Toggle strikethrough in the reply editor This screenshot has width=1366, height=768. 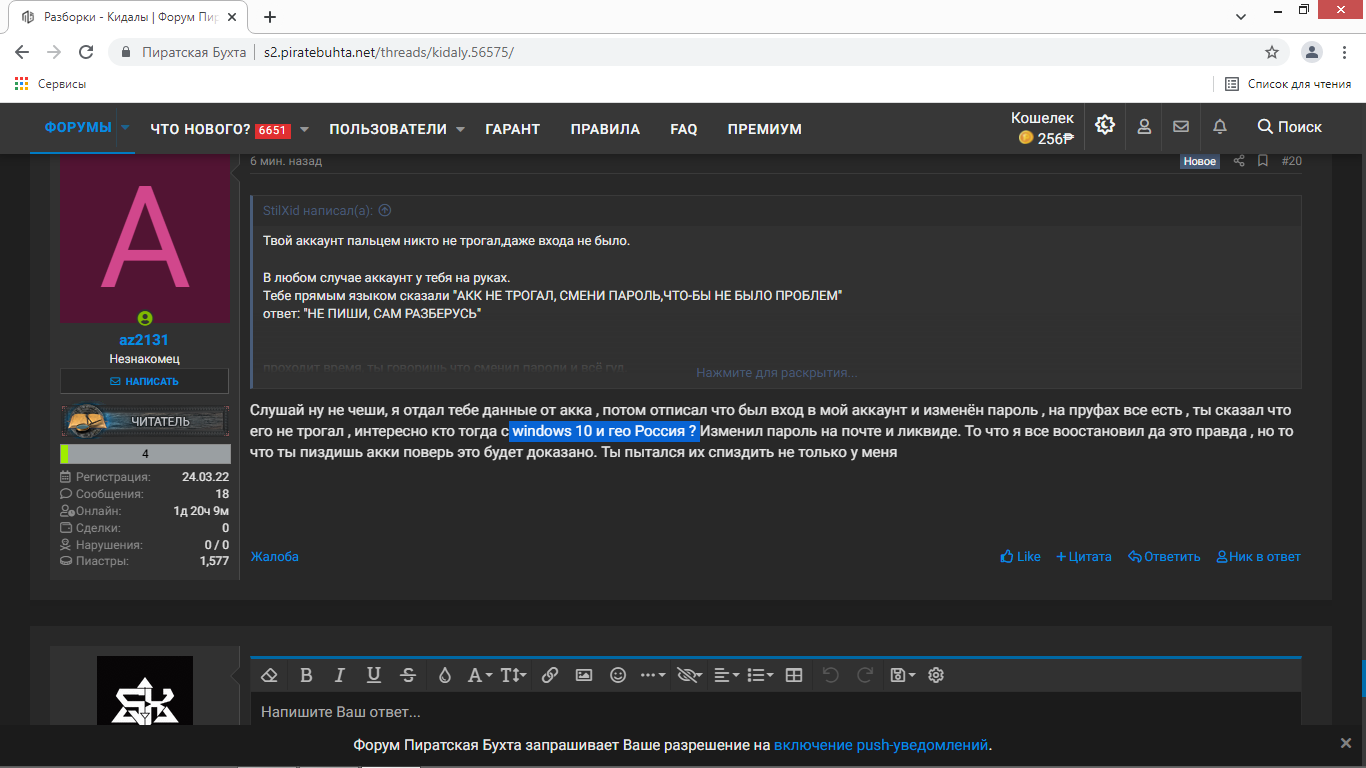coord(407,675)
